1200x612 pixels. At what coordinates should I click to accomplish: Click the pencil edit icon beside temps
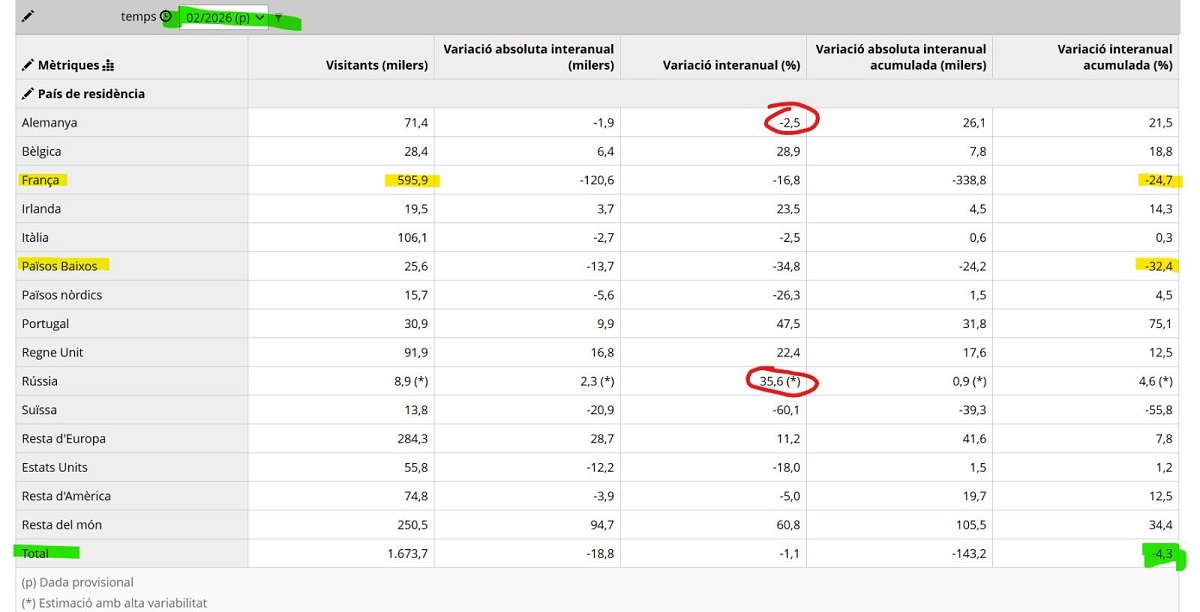(x=28, y=16)
